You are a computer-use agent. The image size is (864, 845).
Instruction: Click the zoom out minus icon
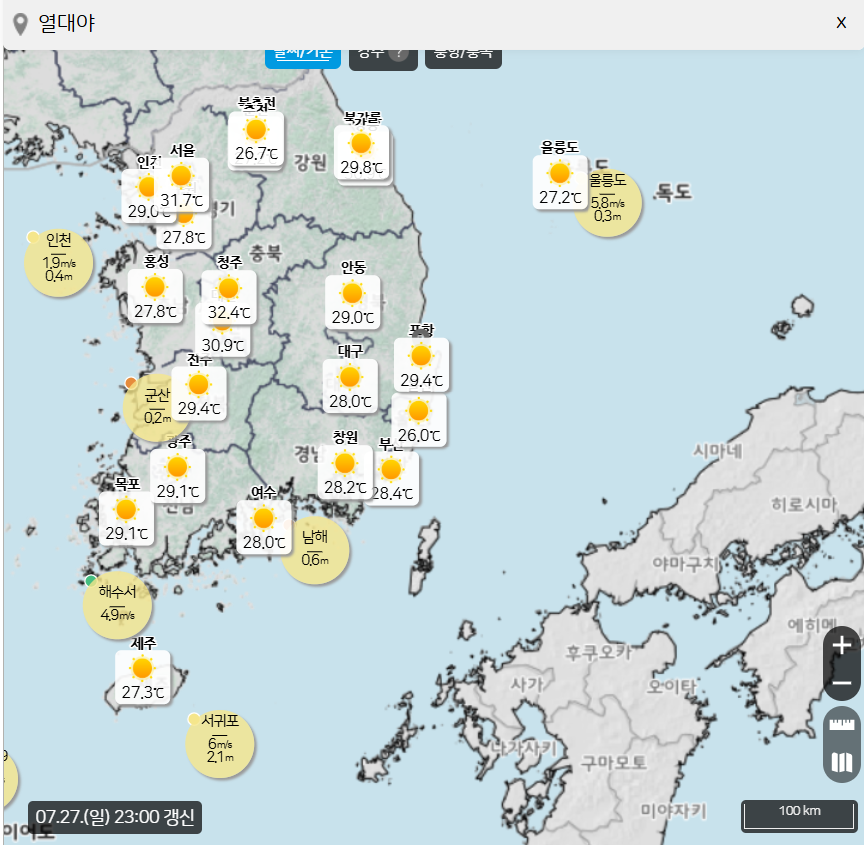(x=840, y=683)
